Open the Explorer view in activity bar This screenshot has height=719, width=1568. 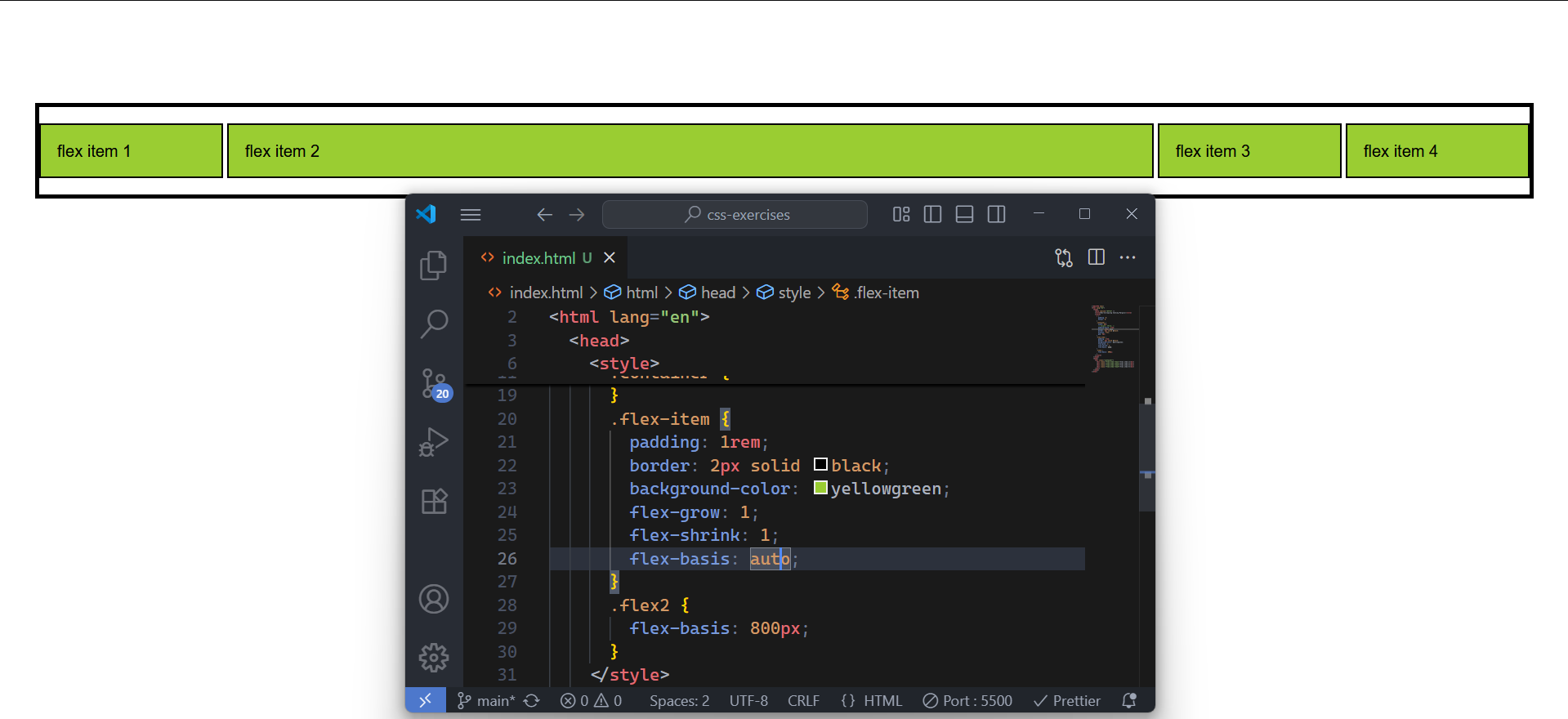[x=434, y=266]
